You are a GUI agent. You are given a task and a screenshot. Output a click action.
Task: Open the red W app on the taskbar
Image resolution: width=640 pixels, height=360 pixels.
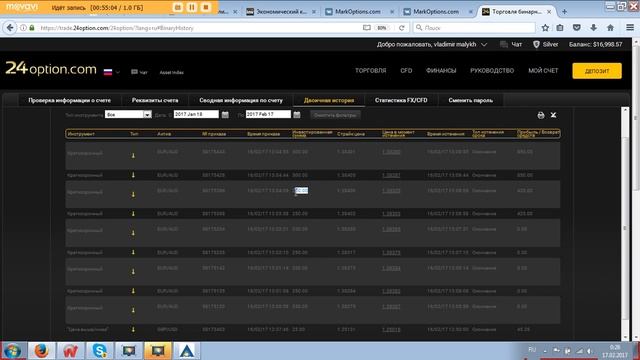tap(70, 351)
